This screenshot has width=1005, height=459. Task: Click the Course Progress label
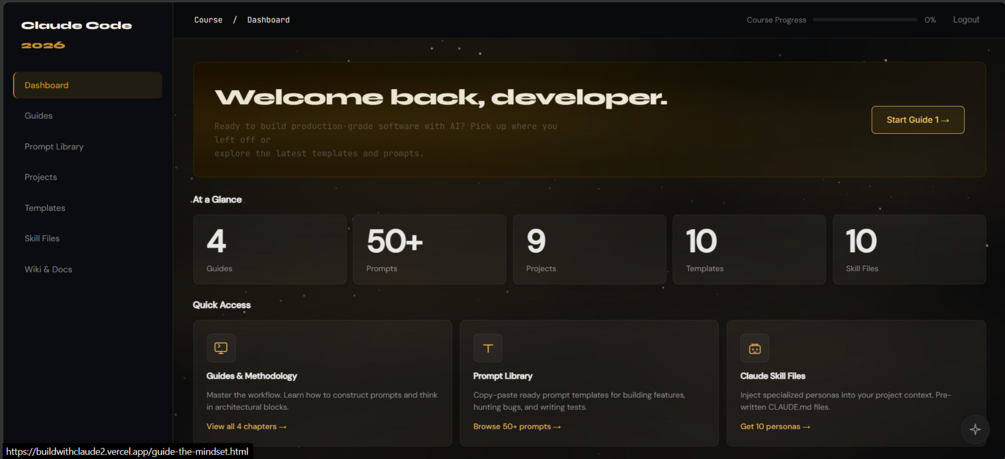point(777,20)
